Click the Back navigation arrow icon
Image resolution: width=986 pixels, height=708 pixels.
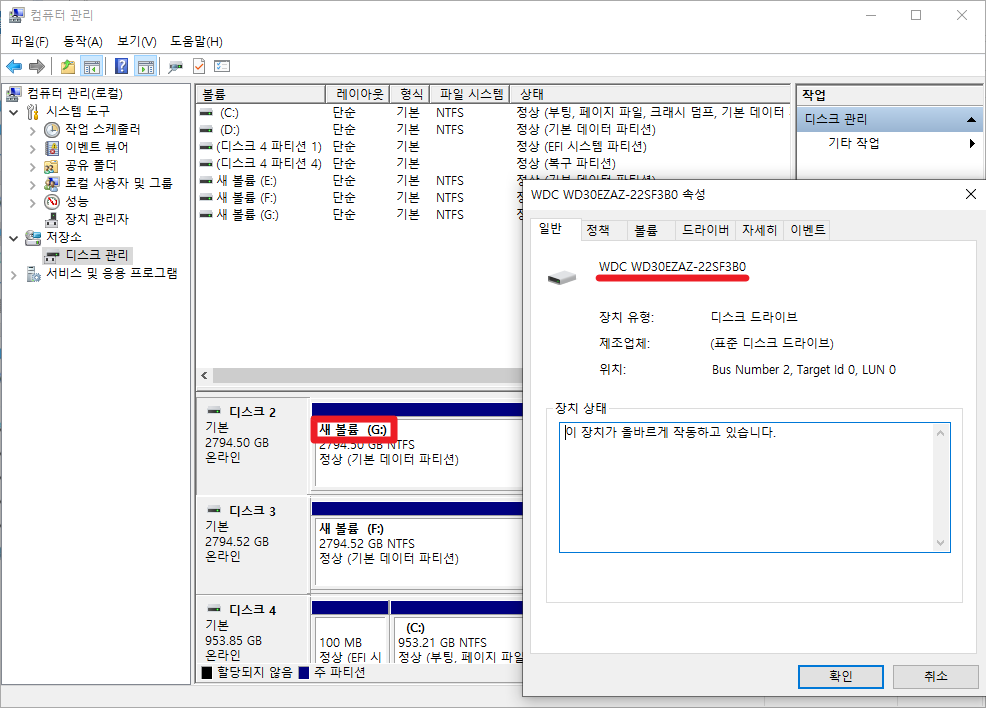13,66
